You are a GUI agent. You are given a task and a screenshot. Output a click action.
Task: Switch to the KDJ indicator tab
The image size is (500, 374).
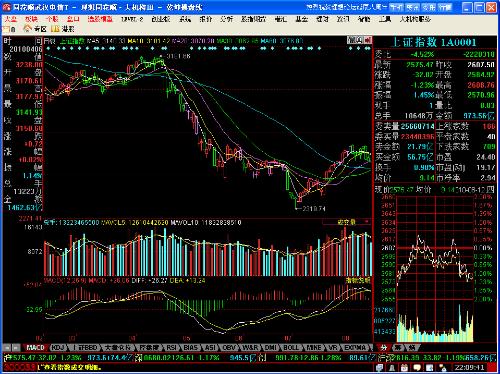pos(58,348)
